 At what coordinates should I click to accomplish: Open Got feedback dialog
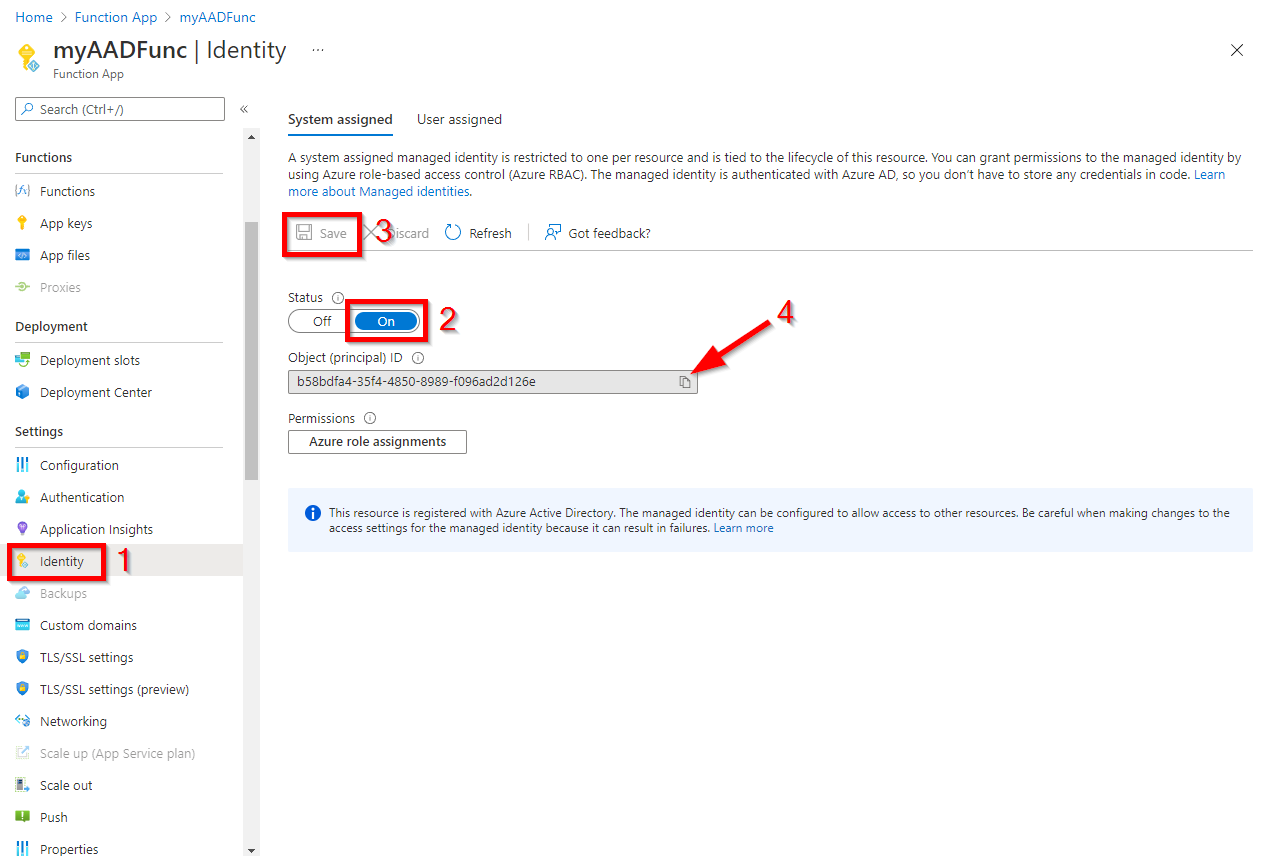tap(597, 232)
